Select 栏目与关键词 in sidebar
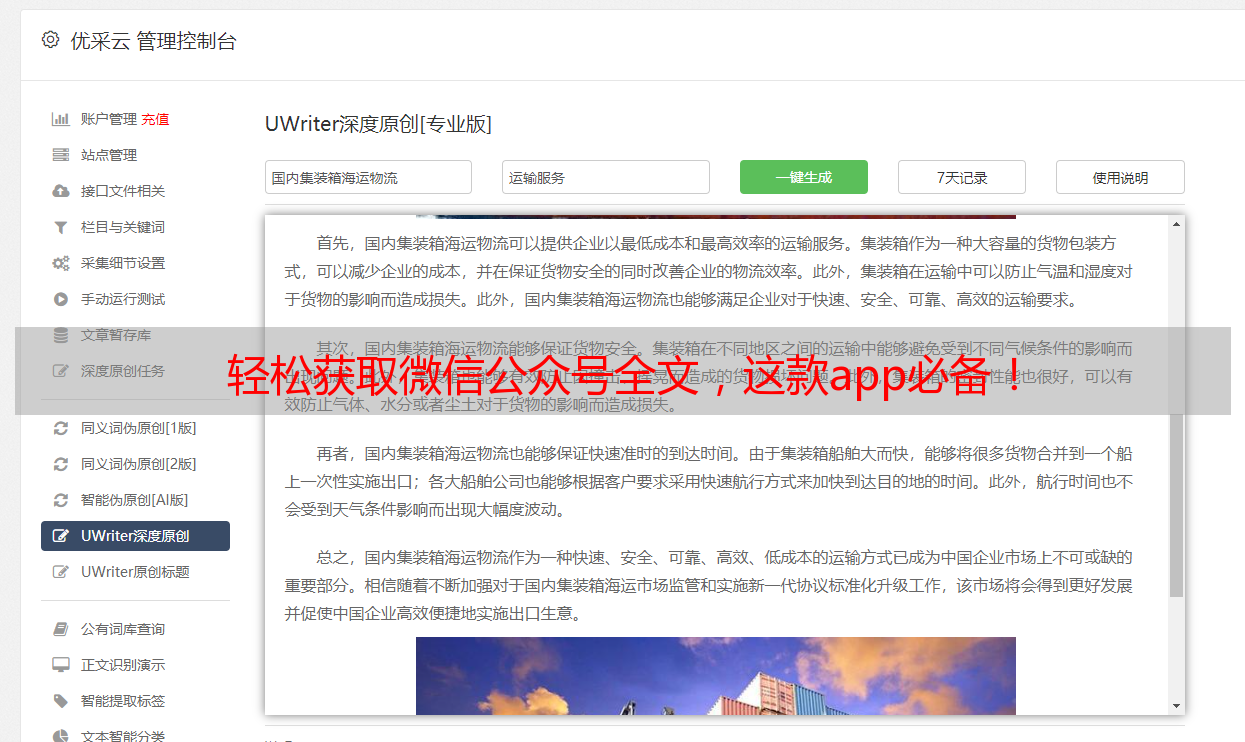Screen dimensions: 1245x742 (123, 227)
